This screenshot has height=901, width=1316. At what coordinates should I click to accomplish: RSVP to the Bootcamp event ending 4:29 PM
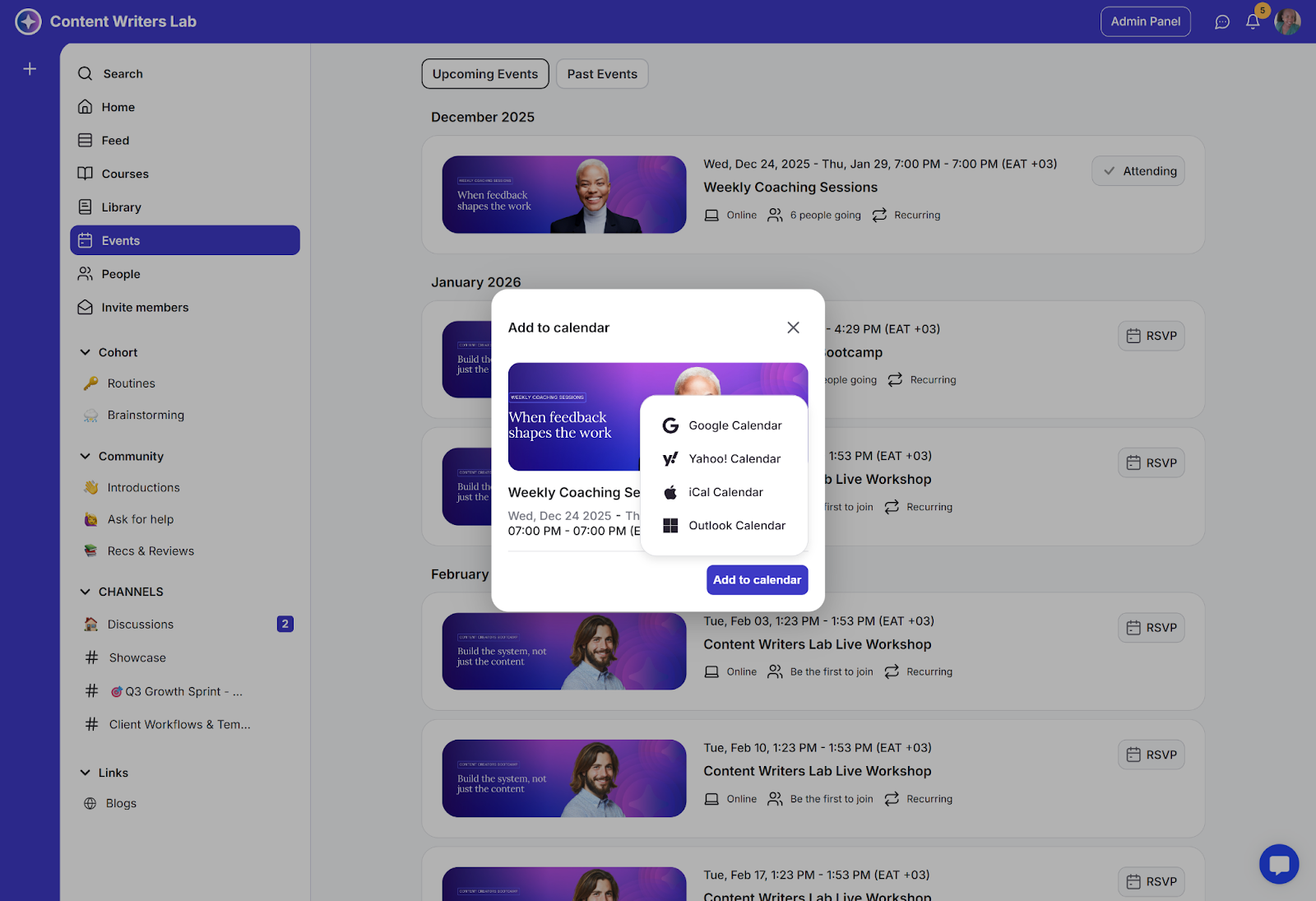point(1151,336)
